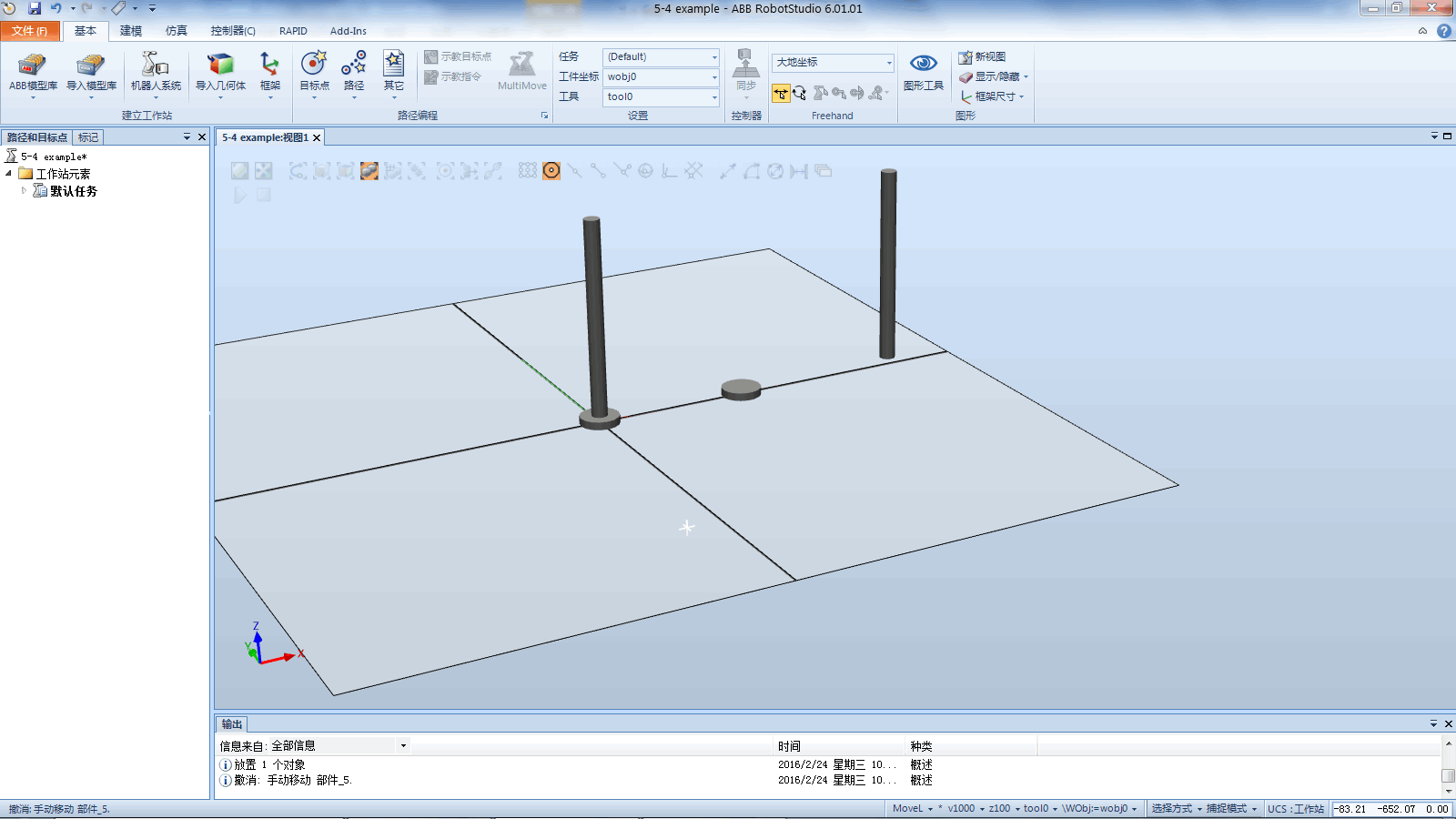Viewport: 1456px width, 819px height.
Task: Click the help question mark icon
Action: click(x=1444, y=31)
